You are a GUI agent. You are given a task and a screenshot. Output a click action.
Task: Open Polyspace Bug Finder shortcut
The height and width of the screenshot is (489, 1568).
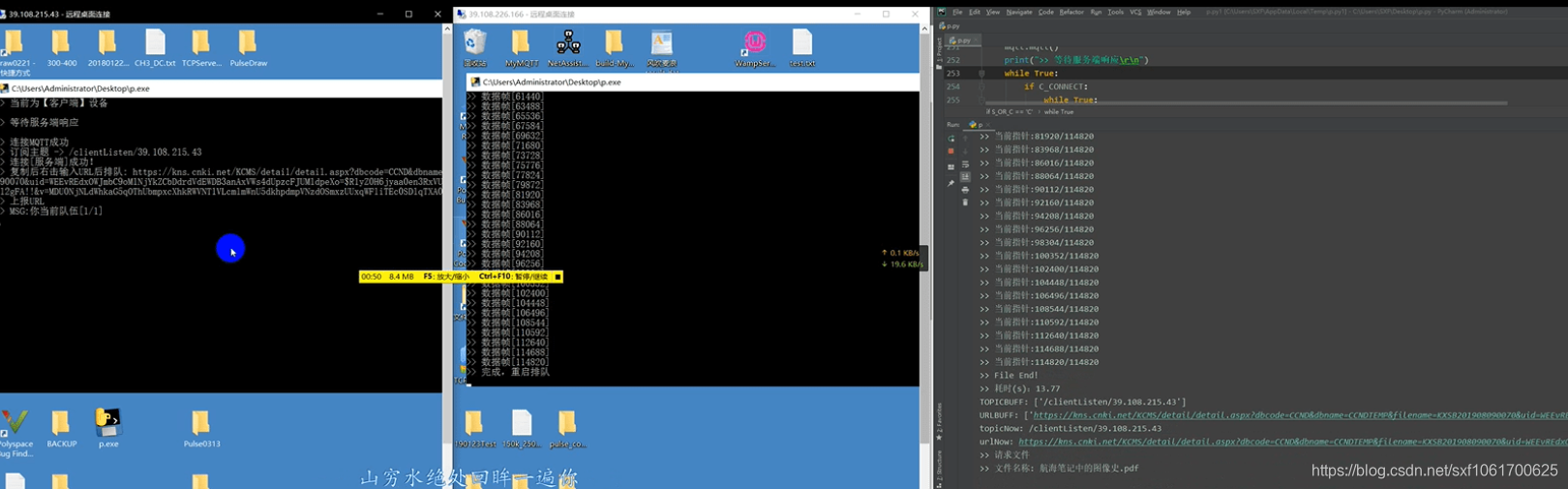pyautogui.click(x=15, y=432)
